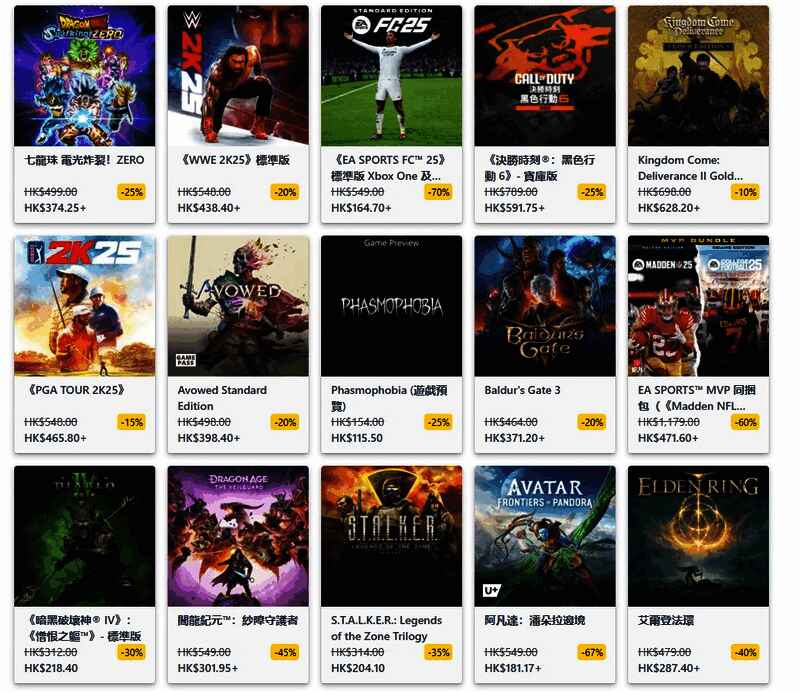Open the Phasmophobia game preview tile
Screen dimensions: 800x692
[391, 306]
